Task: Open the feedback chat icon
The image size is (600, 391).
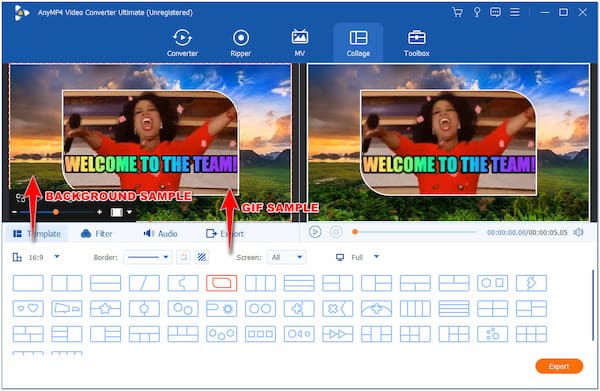Action: (495, 12)
